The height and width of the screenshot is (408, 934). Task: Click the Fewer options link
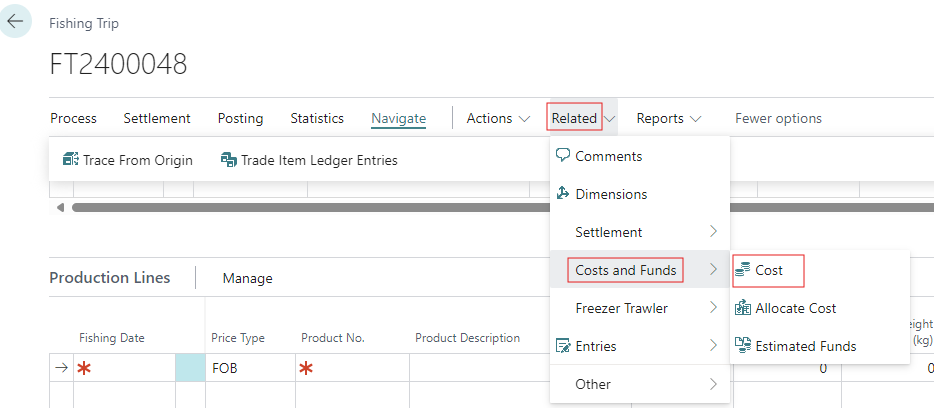(x=778, y=118)
